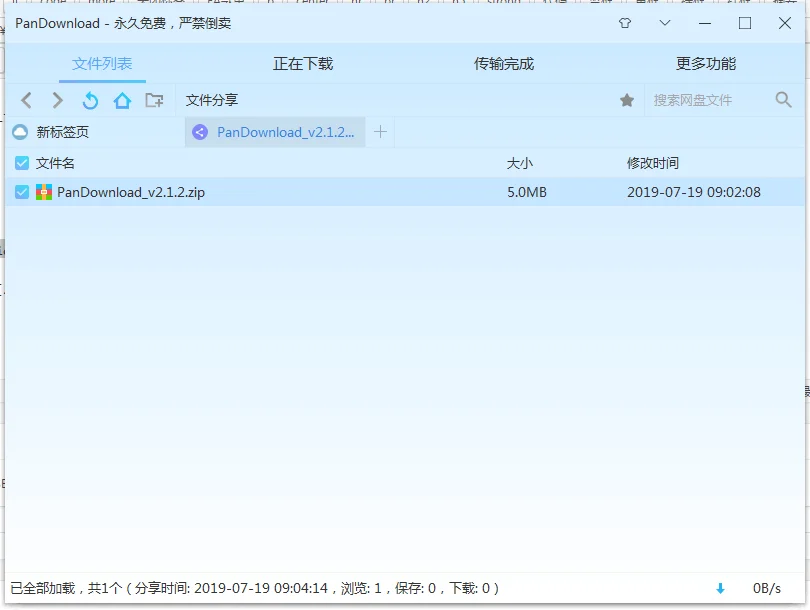Click the share icon on PanDownload tab
Screen dimensions: 810x610
pyautogui.click(x=200, y=132)
